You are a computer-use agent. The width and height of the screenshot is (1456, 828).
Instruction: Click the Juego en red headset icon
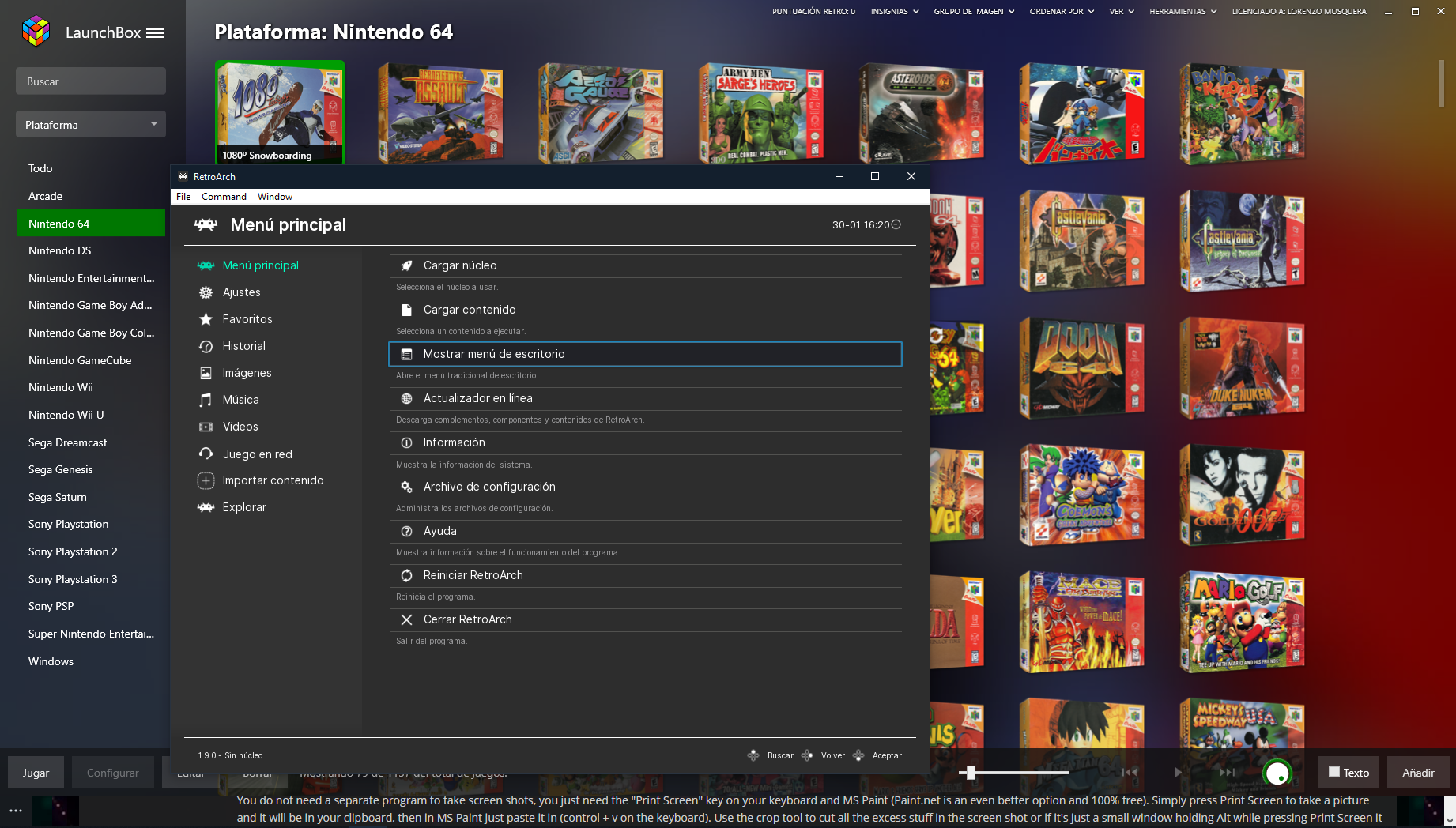pos(206,454)
